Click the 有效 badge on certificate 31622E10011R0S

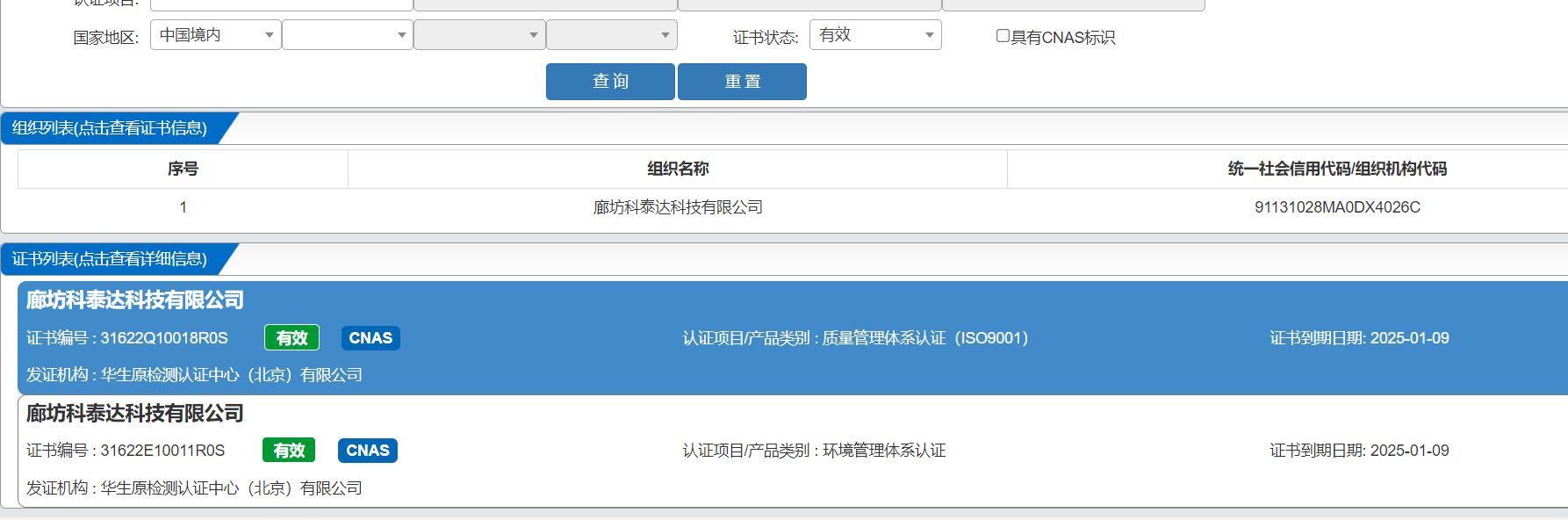(x=289, y=451)
